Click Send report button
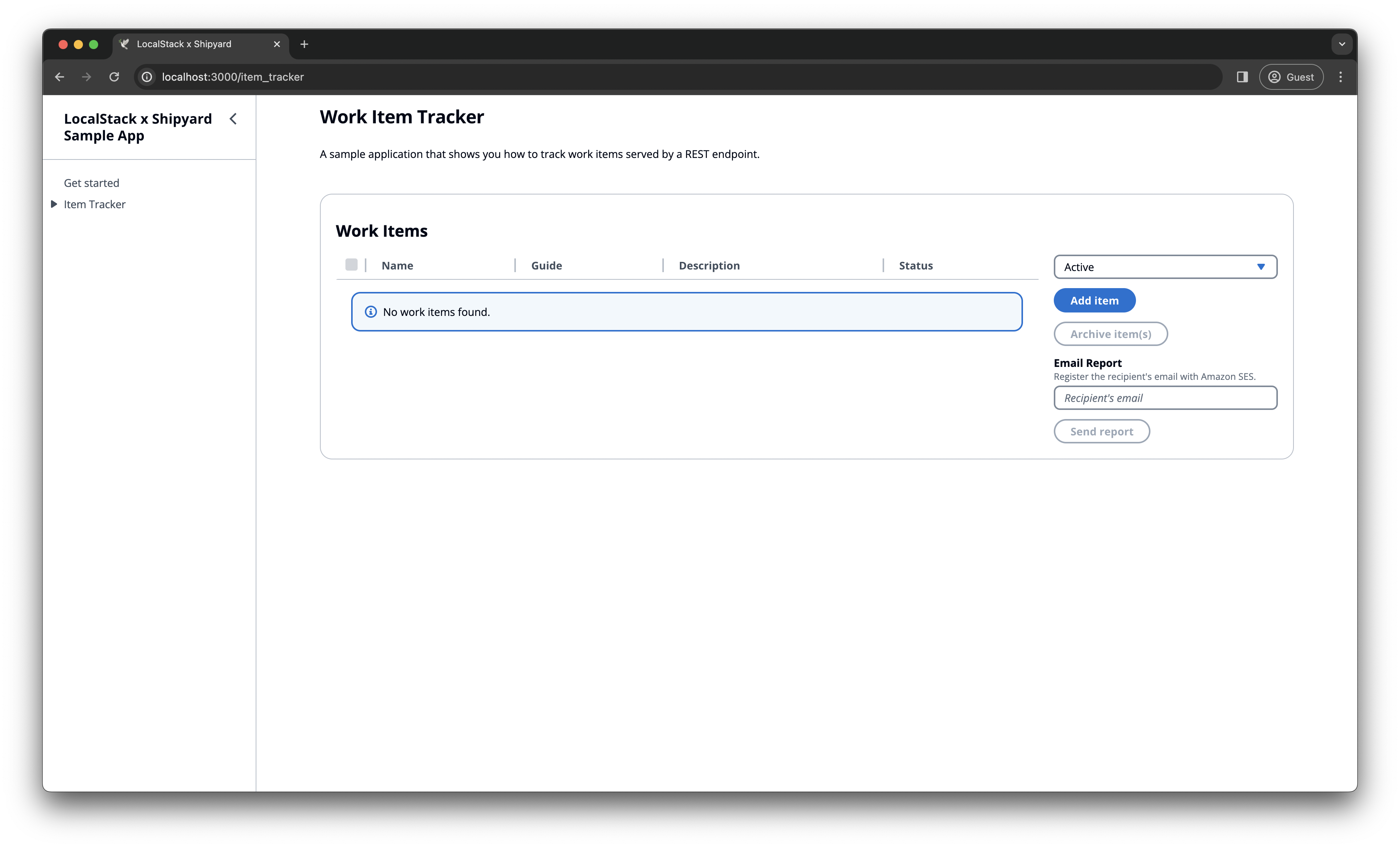 tap(1101, 431)
